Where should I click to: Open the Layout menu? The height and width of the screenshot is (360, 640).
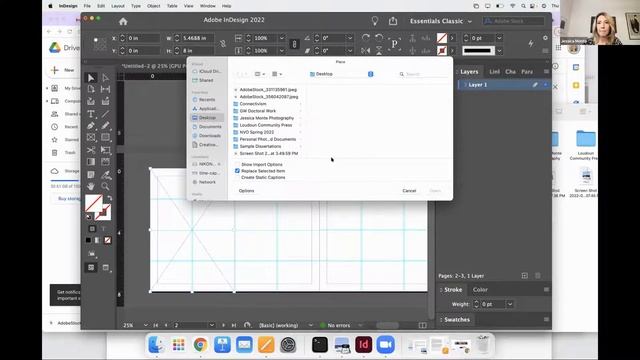(x=118, y=6)
